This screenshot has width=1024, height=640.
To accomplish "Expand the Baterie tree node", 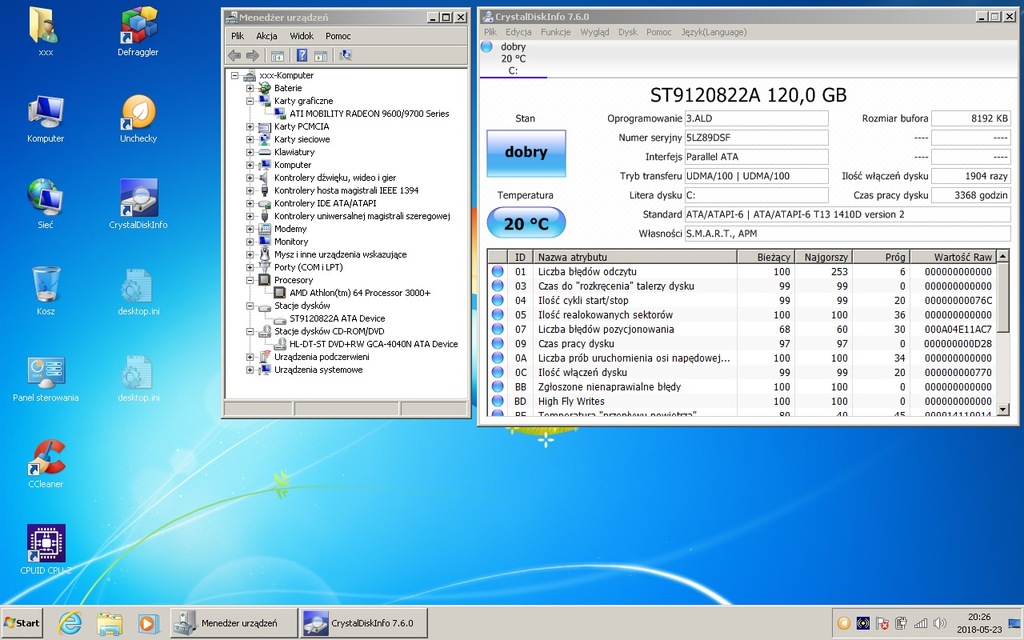I will click(249, 88).
